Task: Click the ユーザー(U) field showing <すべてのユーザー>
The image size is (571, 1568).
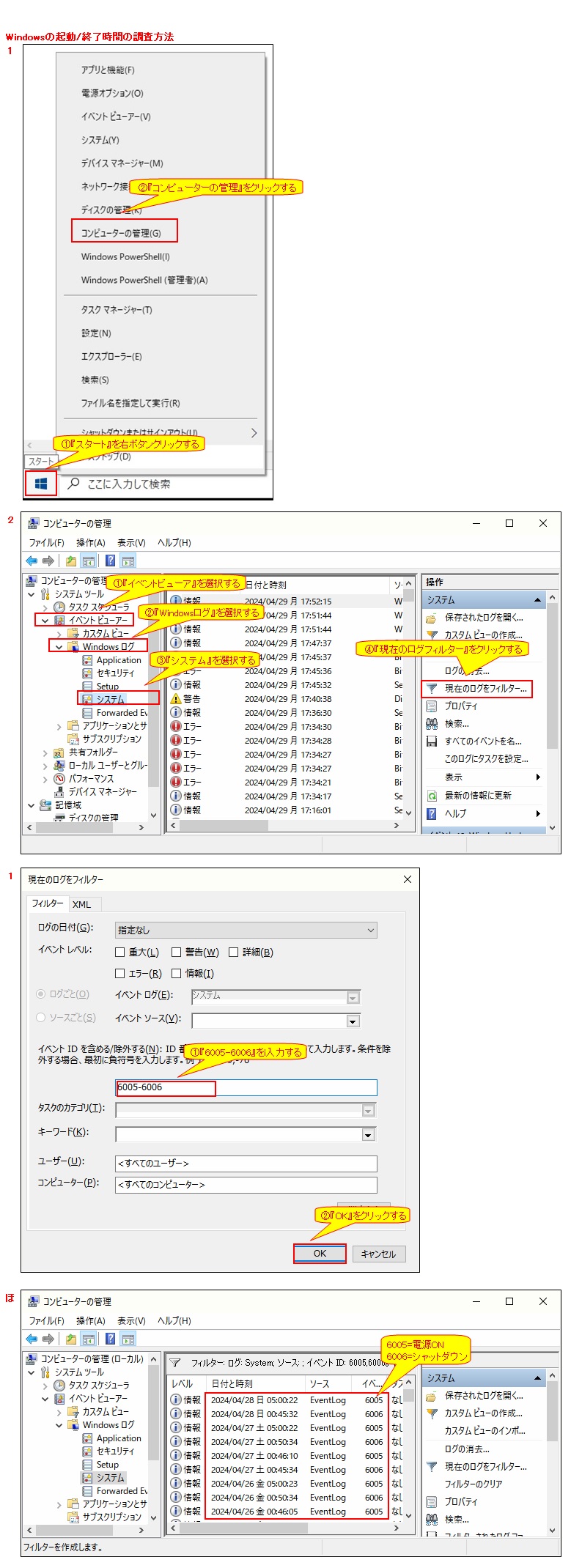Action: (x=246, y=1164)
